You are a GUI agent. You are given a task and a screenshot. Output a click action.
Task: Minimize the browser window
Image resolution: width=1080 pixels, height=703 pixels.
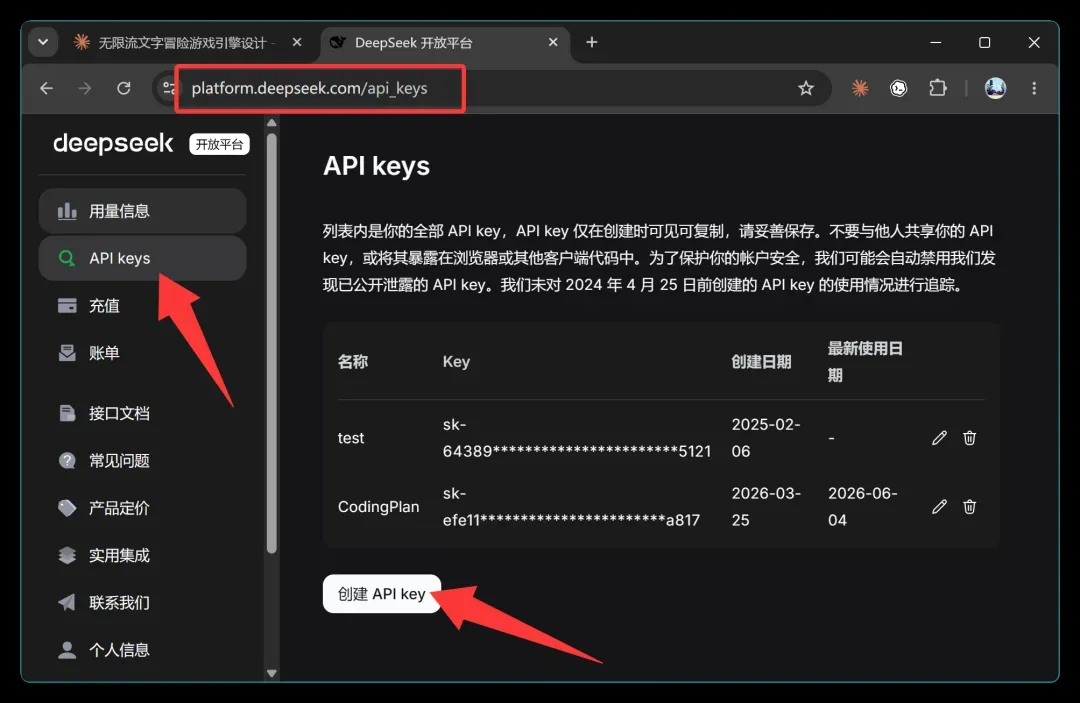(x=935, y=42)
